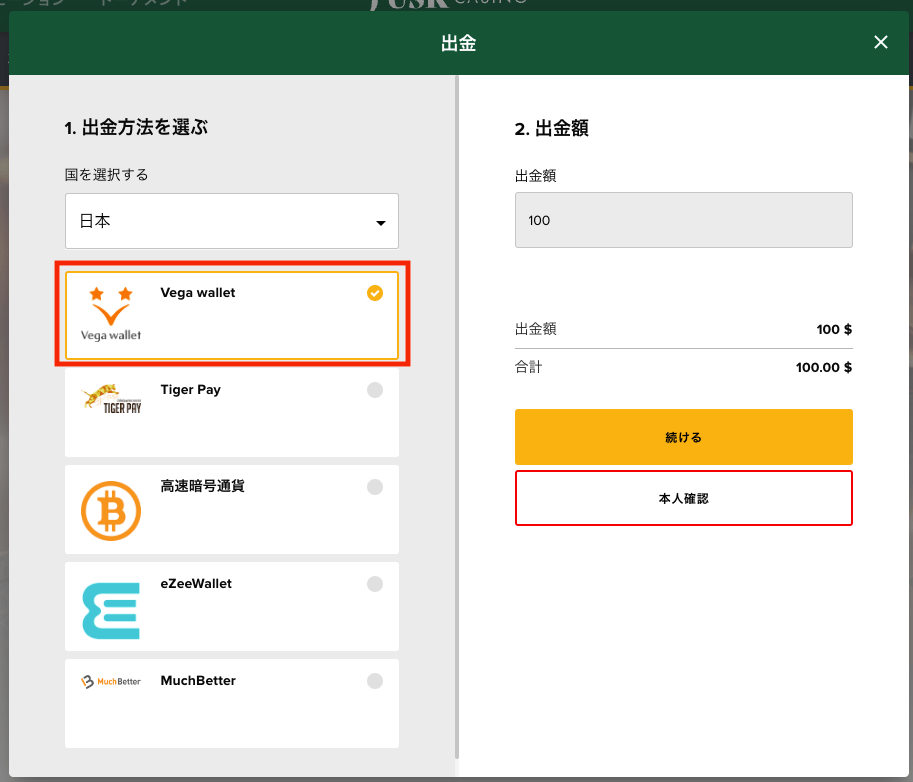Click the MuchBetter logo
The width and height of the screenshot is (913, 782).
(111, 681)
